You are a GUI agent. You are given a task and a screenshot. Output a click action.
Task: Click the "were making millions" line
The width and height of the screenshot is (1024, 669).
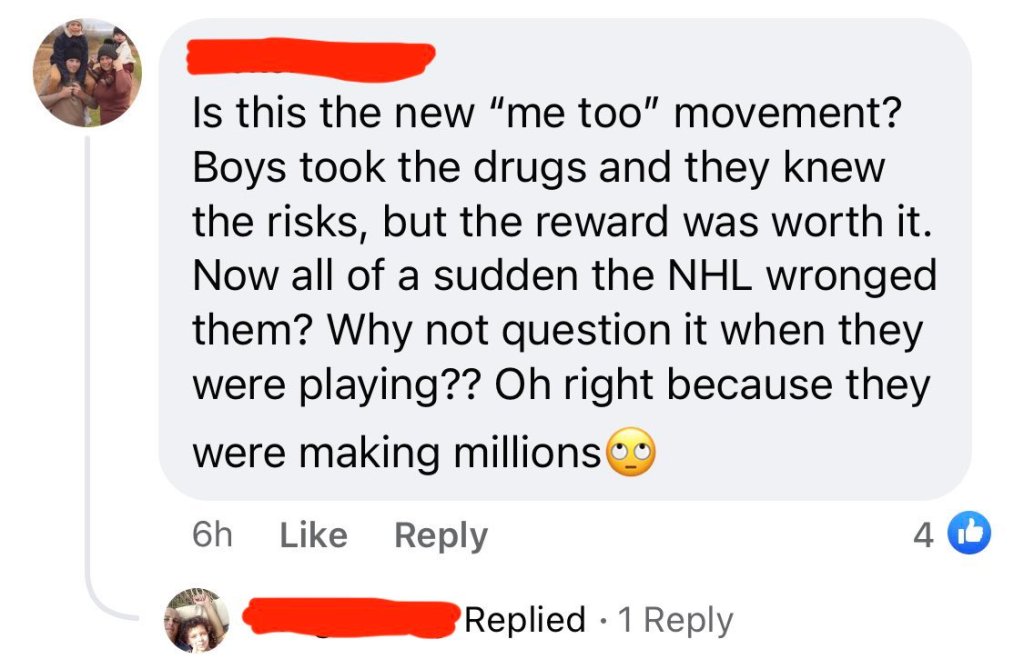[x=396, y=453]
